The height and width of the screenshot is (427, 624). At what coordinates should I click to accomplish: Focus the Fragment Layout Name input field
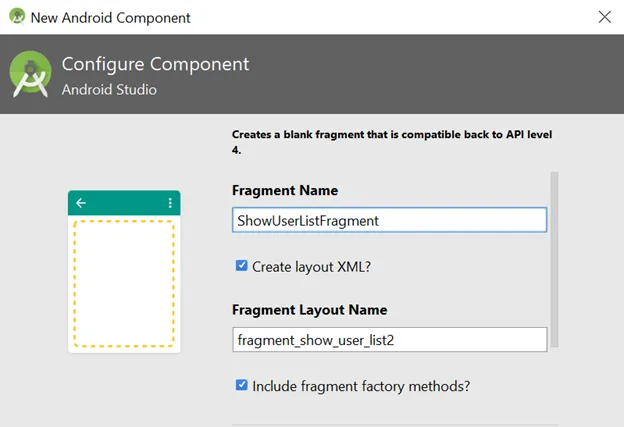click(x=390, y=339)
